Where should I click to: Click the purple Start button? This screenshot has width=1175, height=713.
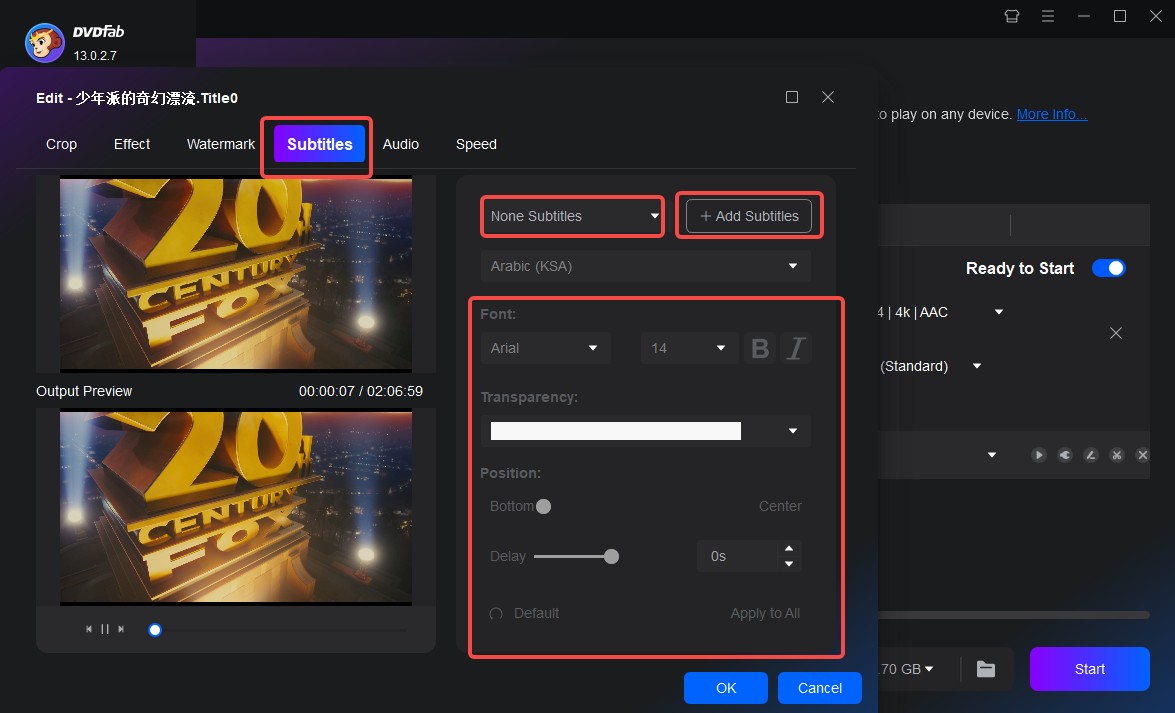coord(1090,669)
